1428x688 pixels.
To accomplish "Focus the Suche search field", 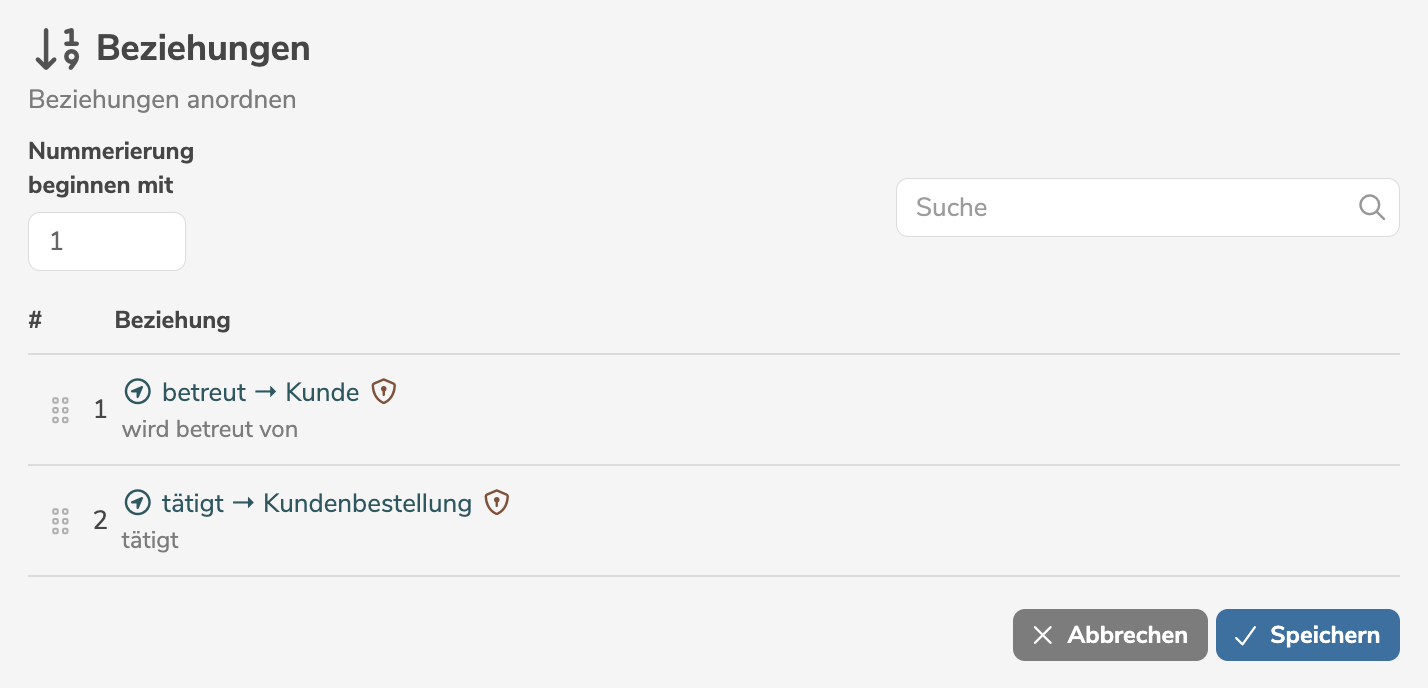I will coord(1130,207).
